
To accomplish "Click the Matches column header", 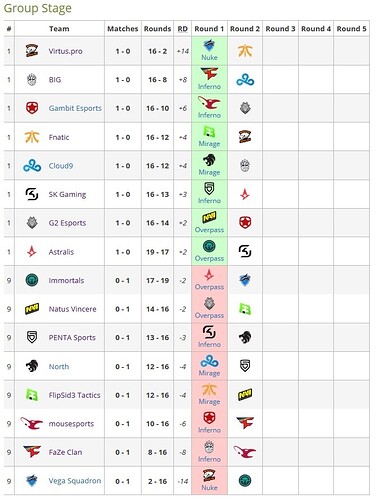I will coord(123,29).
